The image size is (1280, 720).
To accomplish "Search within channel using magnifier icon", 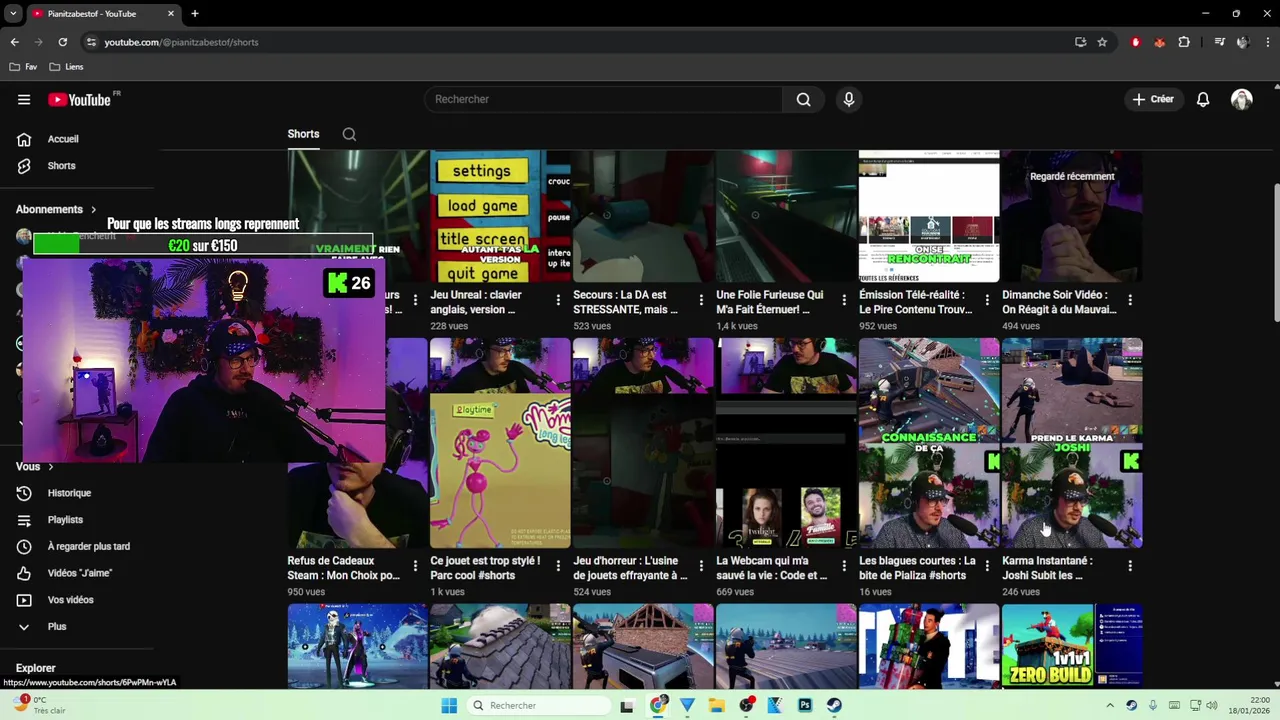I will pos(349,134).
